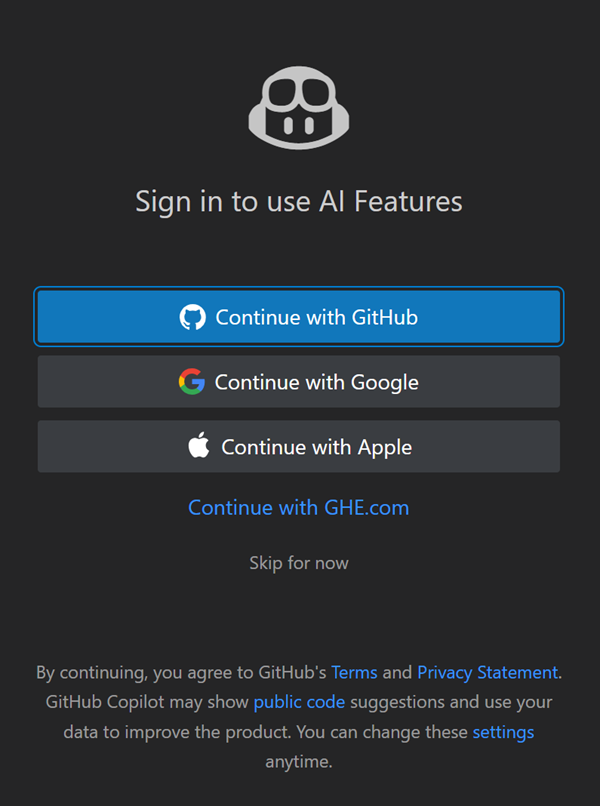Continue with Google
This screenshot has width=600, height=806.
299,381
